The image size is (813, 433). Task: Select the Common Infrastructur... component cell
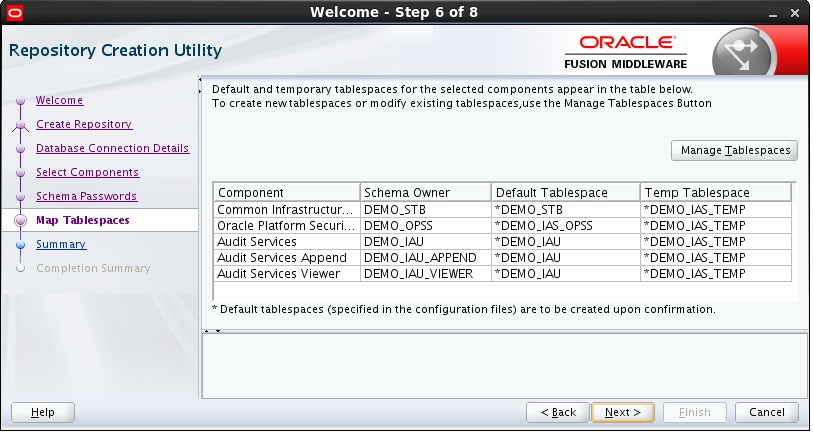pos(287,209)
